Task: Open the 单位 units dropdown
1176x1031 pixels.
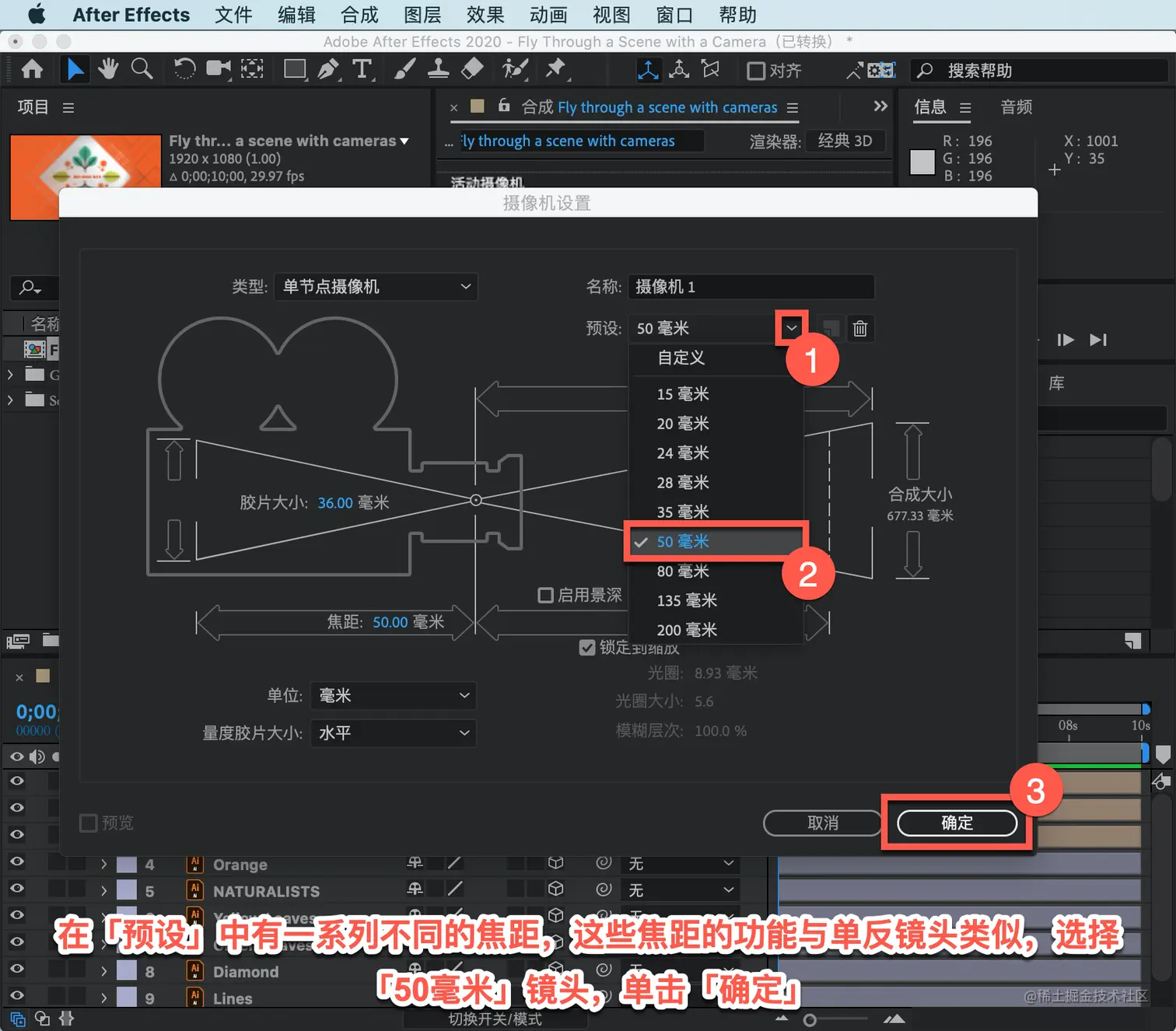Action: tap(393, 695)
